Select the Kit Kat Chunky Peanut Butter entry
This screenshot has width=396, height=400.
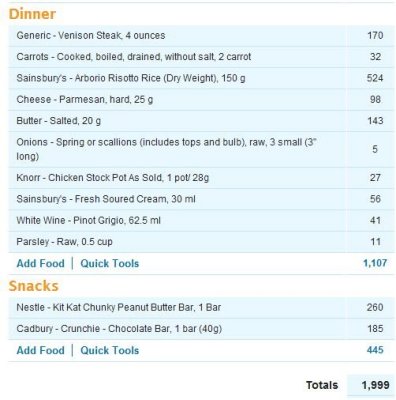click(119, 307)
